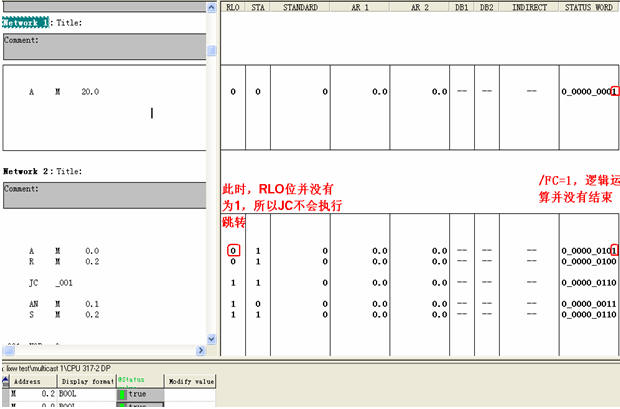
Task: Click the STA column header
Action: pyautogui.click(x=258, y=7)
